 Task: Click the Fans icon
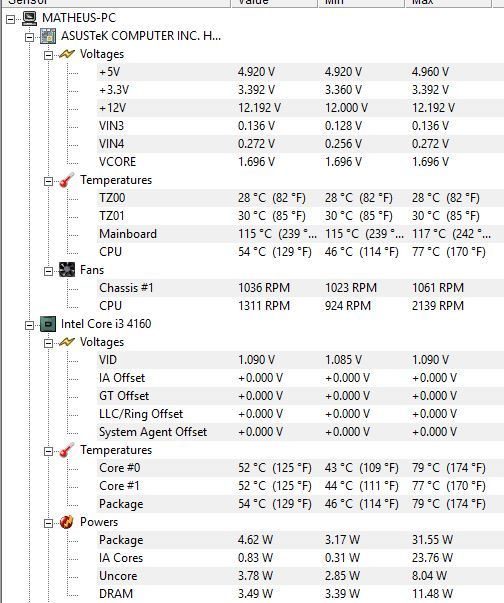pyautogui.click(x=67, y=270)
